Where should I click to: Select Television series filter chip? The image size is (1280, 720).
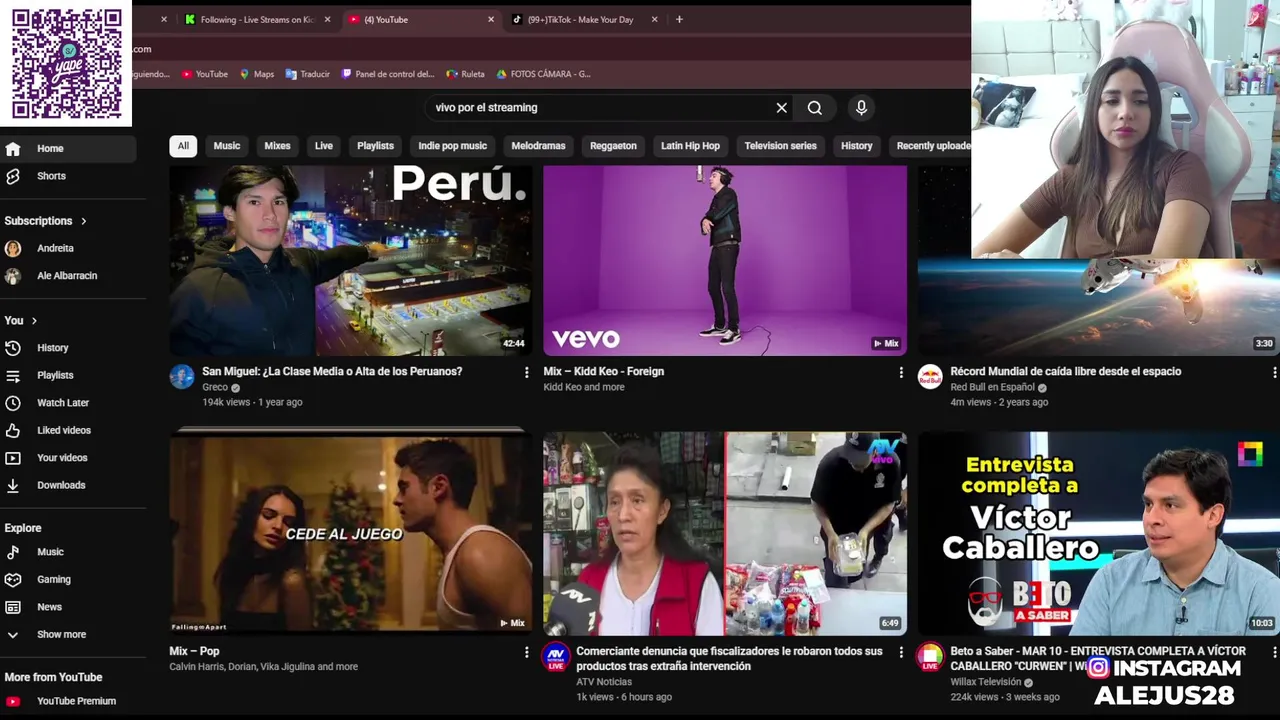click(x=780, y=146)
